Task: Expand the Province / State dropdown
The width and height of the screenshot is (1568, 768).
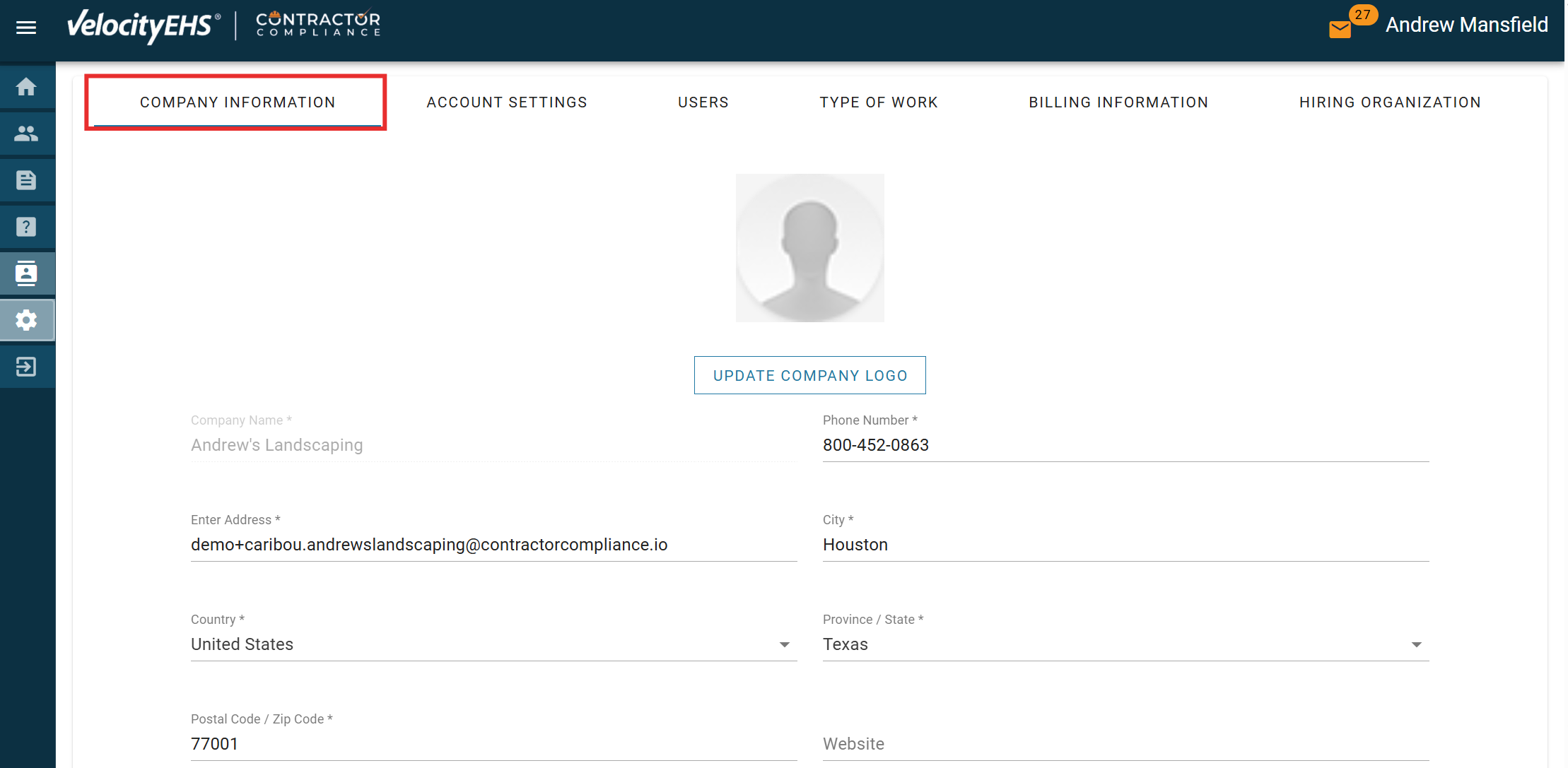Action: [1416, 644]
